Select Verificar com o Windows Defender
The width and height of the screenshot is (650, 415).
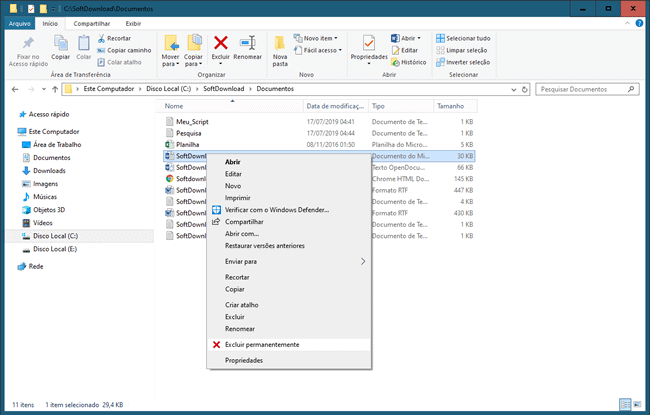pyautogui.click(x=277, y=210)
